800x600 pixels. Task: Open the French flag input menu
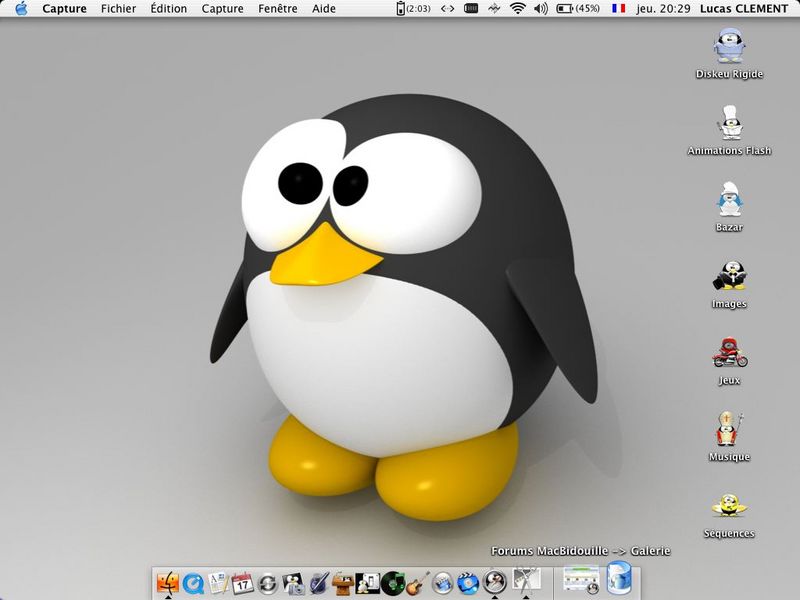(618, 8)
